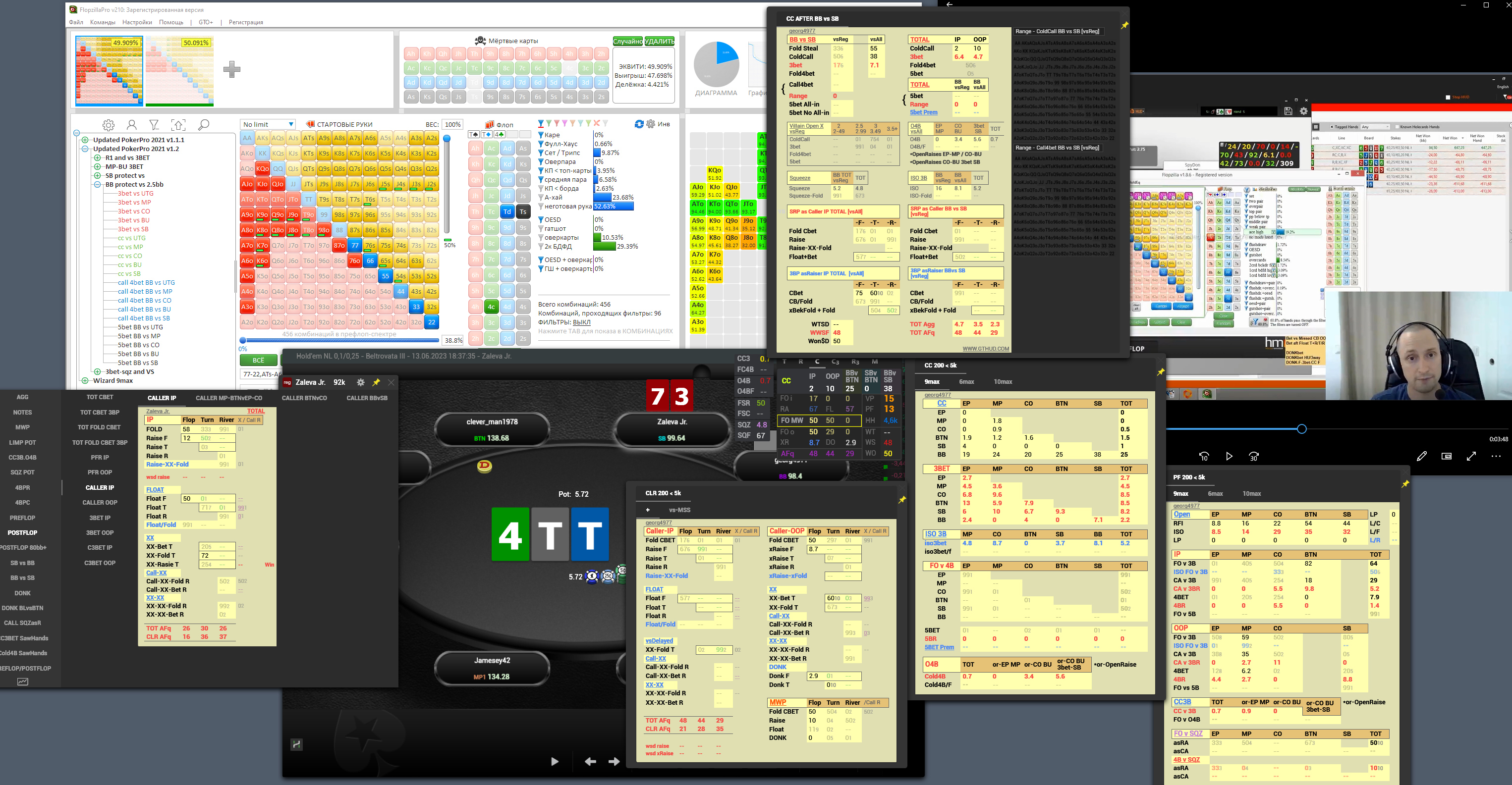Select 'cc vs SB' range in tree
1512x785 pixels.
coord(129,273)
